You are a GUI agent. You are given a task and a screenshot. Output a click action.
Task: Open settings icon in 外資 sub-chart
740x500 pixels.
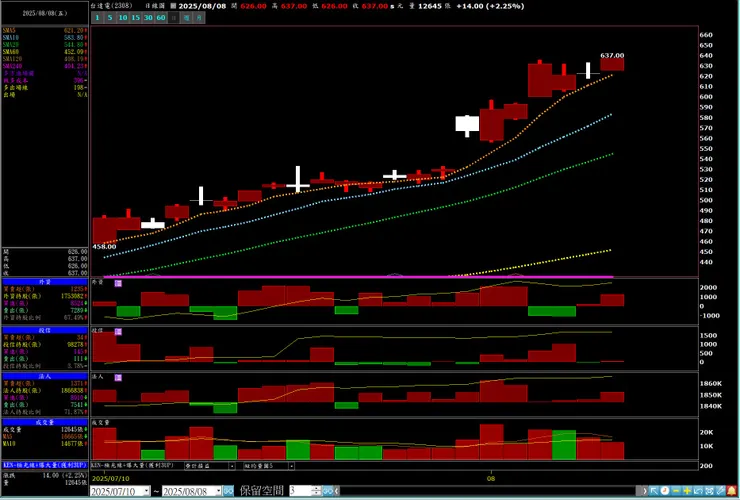pos(118,283)
